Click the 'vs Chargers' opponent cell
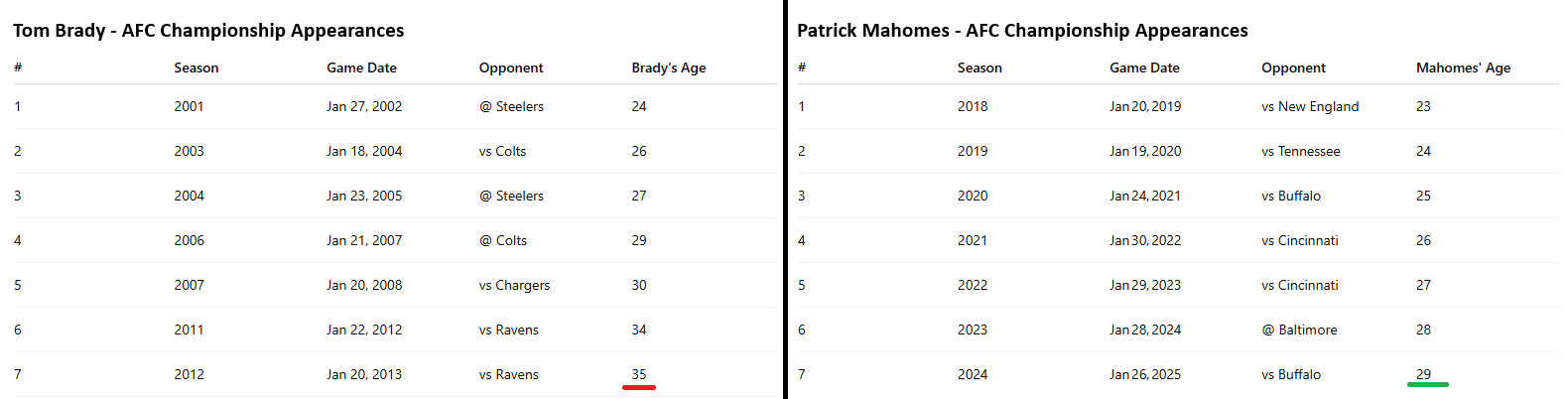1568x399 pixels. pos(514,285)
